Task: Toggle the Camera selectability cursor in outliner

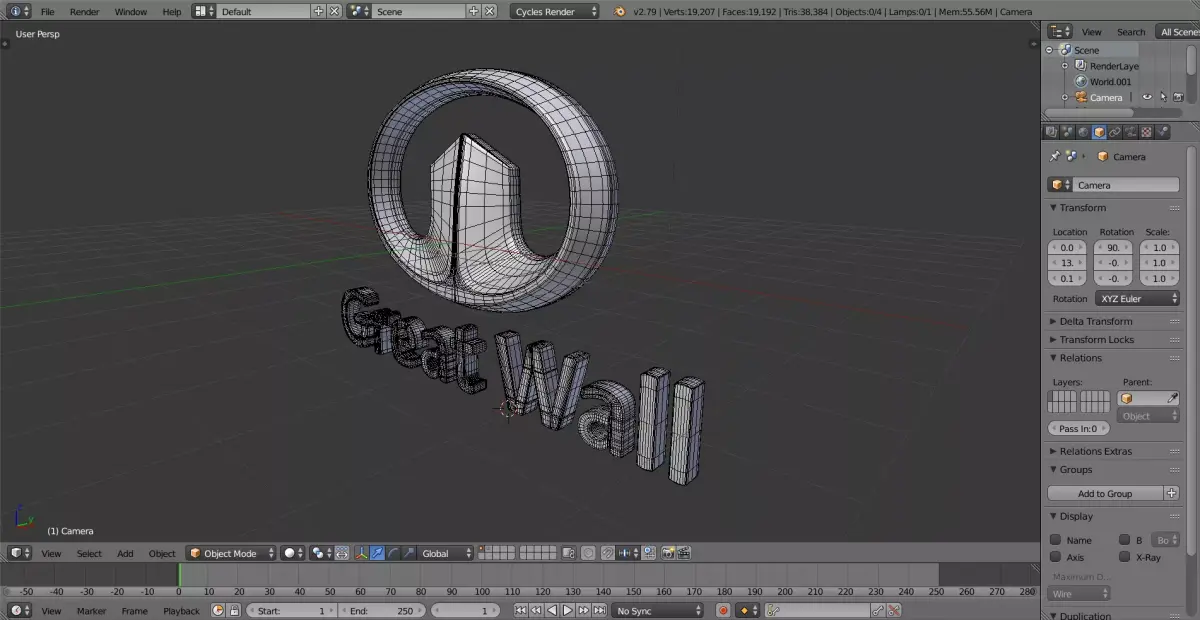Action: point(1163,97)
